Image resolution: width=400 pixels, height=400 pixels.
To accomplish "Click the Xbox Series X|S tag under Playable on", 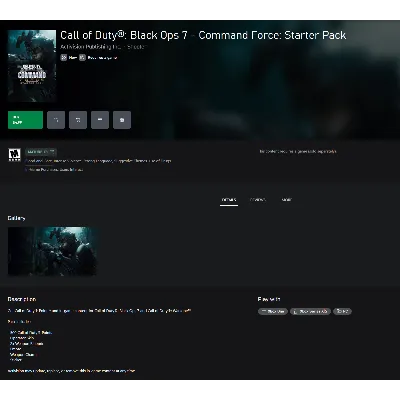I will tap(310, 311).
